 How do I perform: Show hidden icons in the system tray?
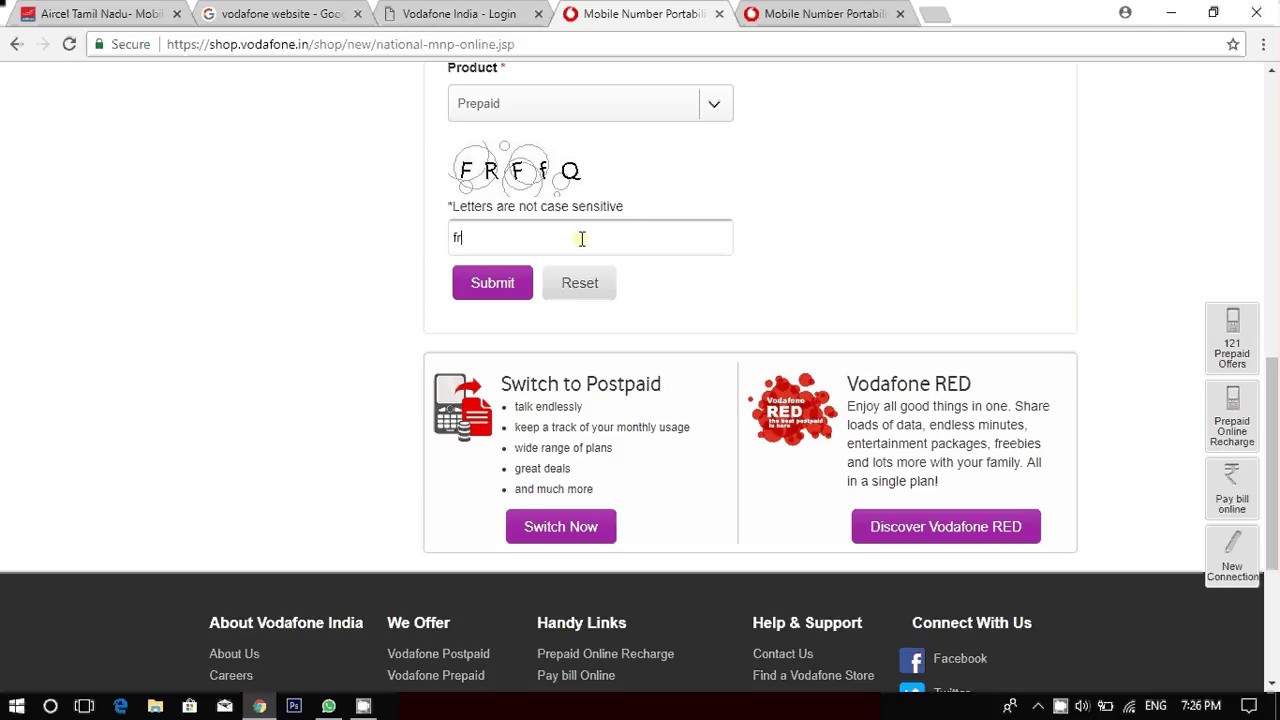coord(1037,706)
